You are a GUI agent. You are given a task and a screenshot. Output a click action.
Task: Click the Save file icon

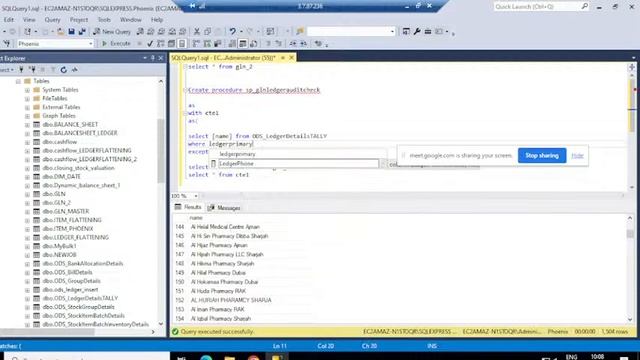point(71,31)
